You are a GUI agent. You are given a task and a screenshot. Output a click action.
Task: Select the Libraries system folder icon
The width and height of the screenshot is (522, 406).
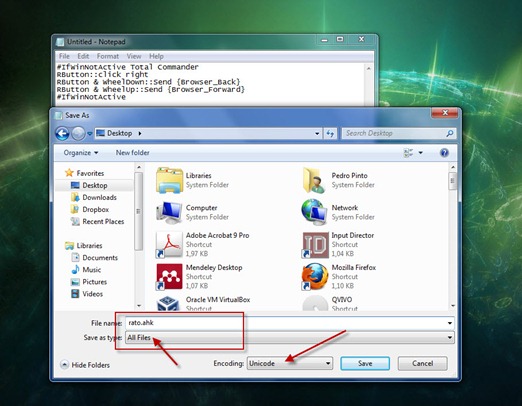[x=170, y=180]
